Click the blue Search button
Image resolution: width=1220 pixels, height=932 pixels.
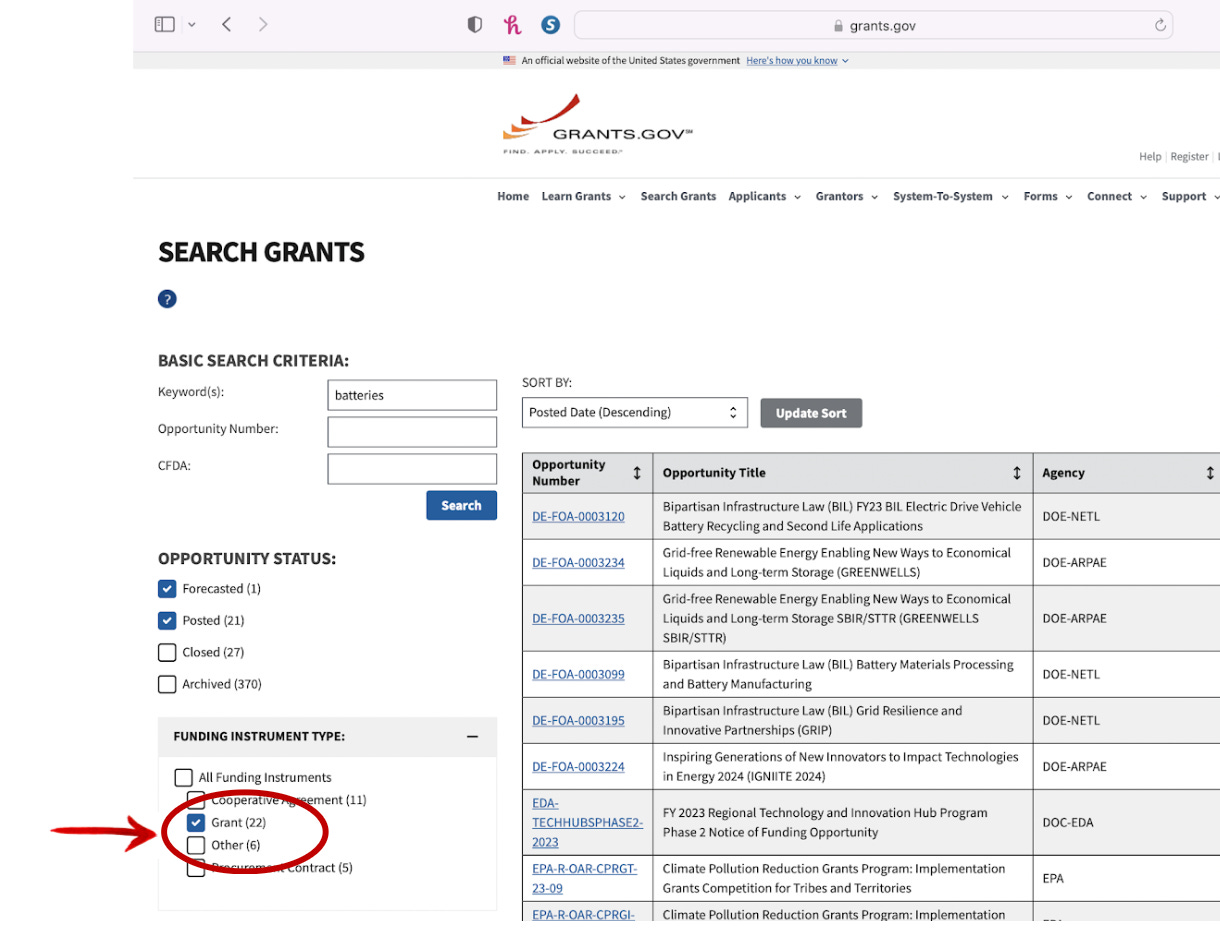[x=461, y=506]
